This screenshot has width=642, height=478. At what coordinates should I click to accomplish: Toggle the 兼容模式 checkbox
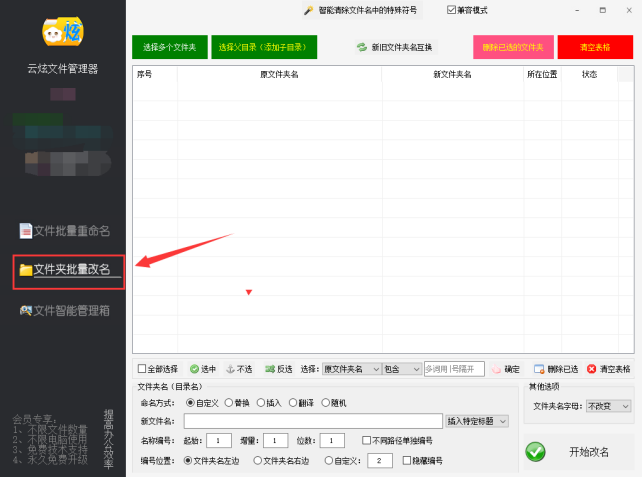(451, 10)
